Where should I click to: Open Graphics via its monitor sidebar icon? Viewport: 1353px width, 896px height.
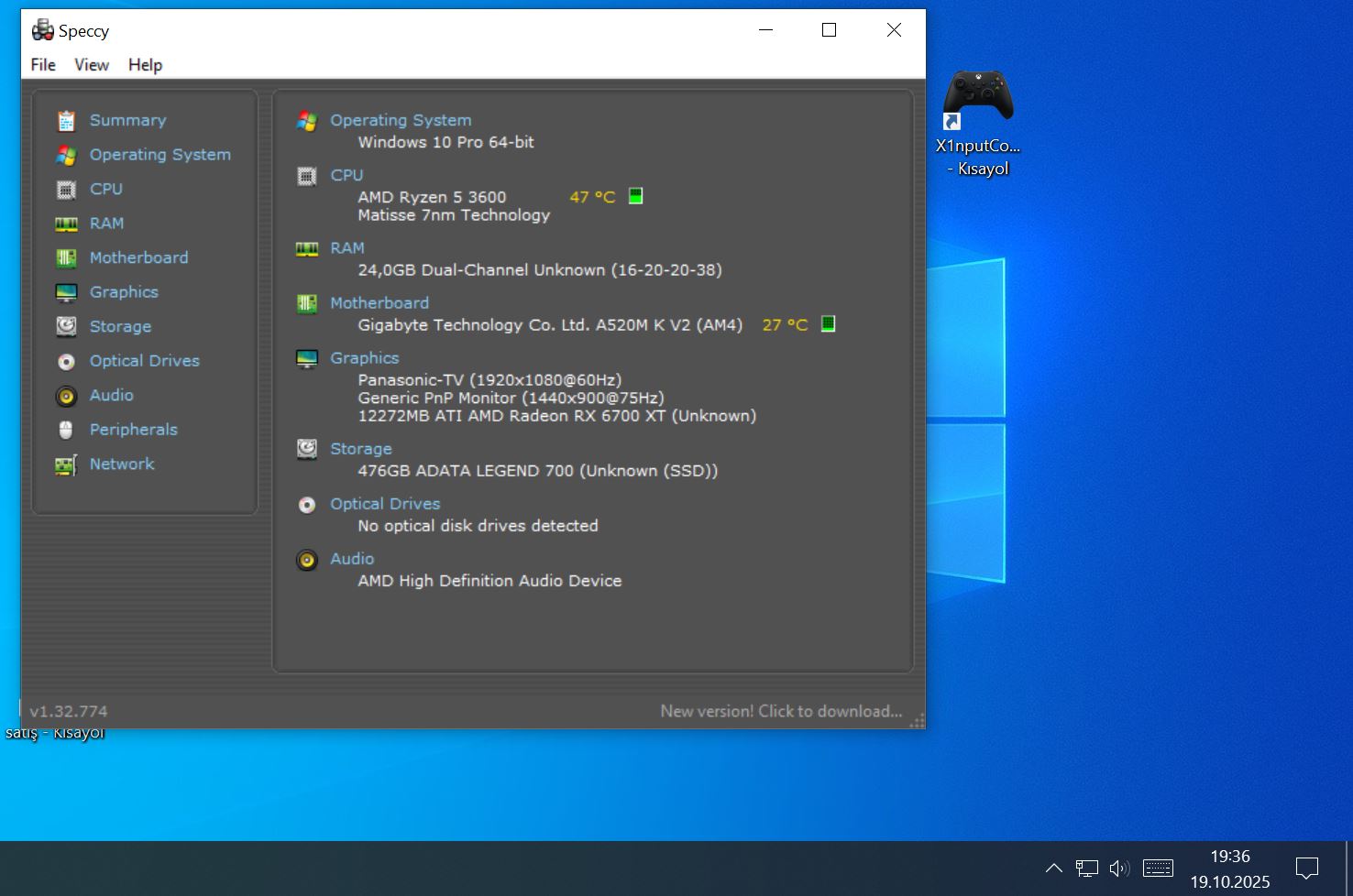point(66,292)
